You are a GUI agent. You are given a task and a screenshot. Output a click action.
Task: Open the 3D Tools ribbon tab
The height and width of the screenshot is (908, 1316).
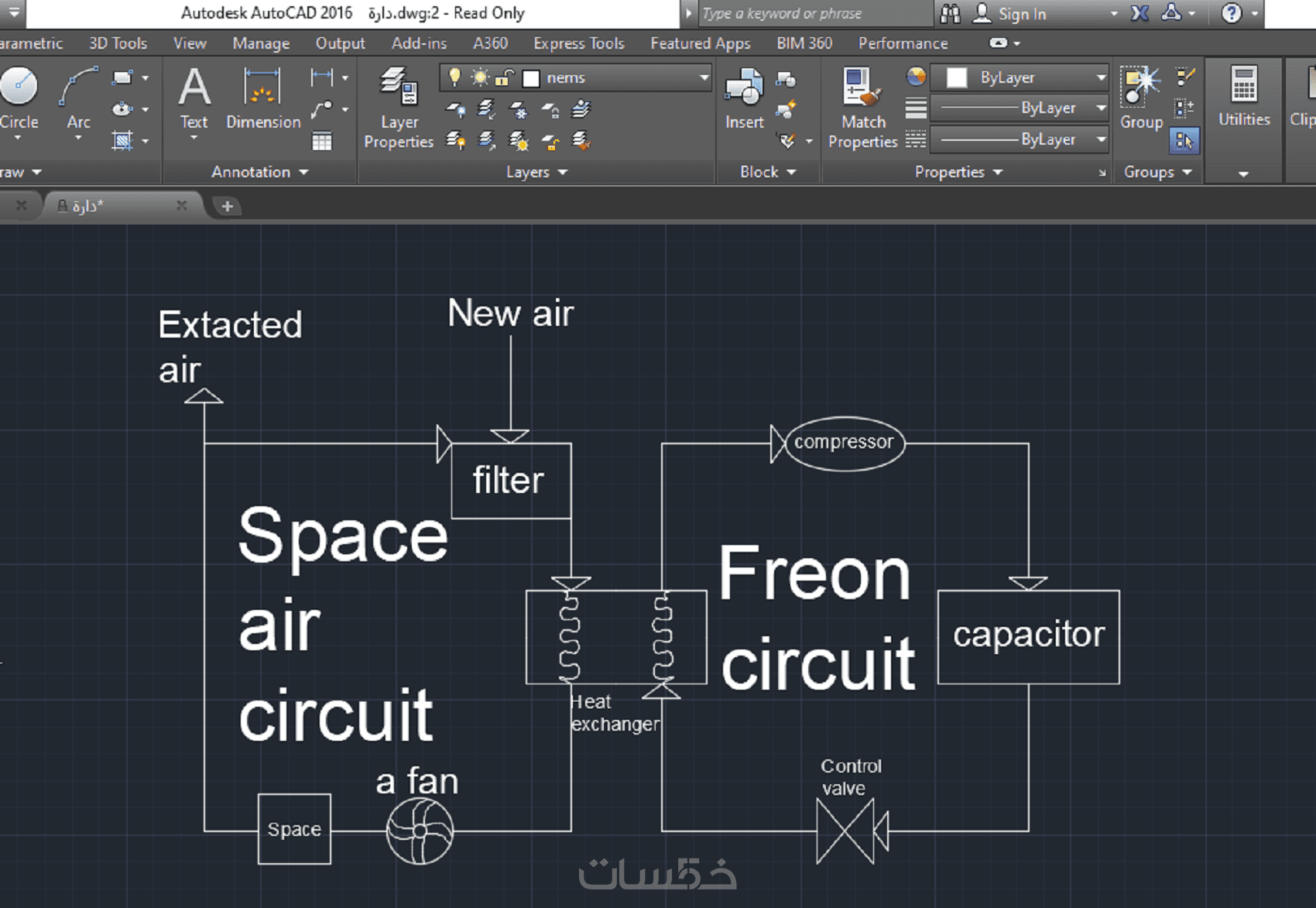tap(118, 43)
